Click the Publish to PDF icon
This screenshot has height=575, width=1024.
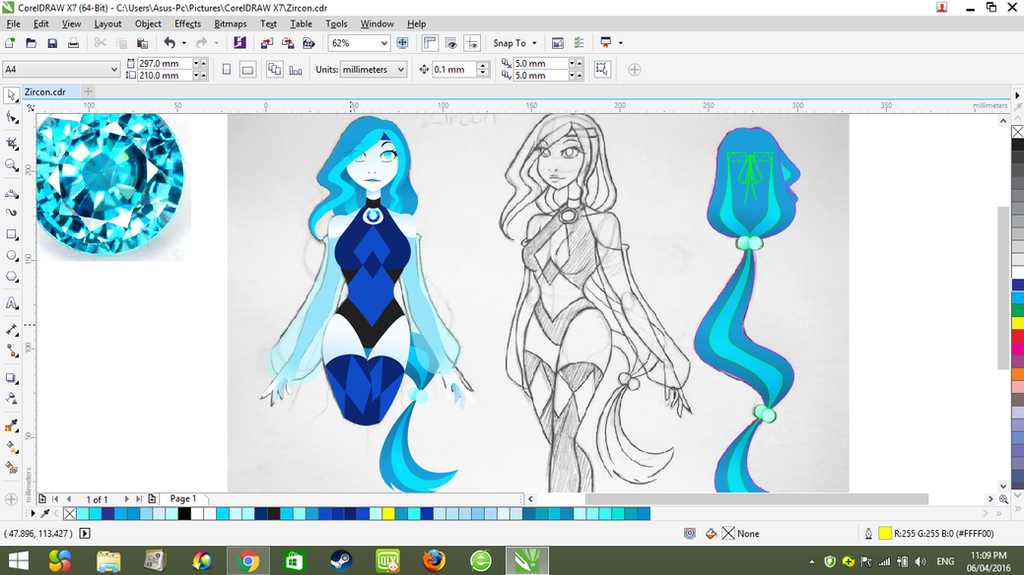pos(308,43)
